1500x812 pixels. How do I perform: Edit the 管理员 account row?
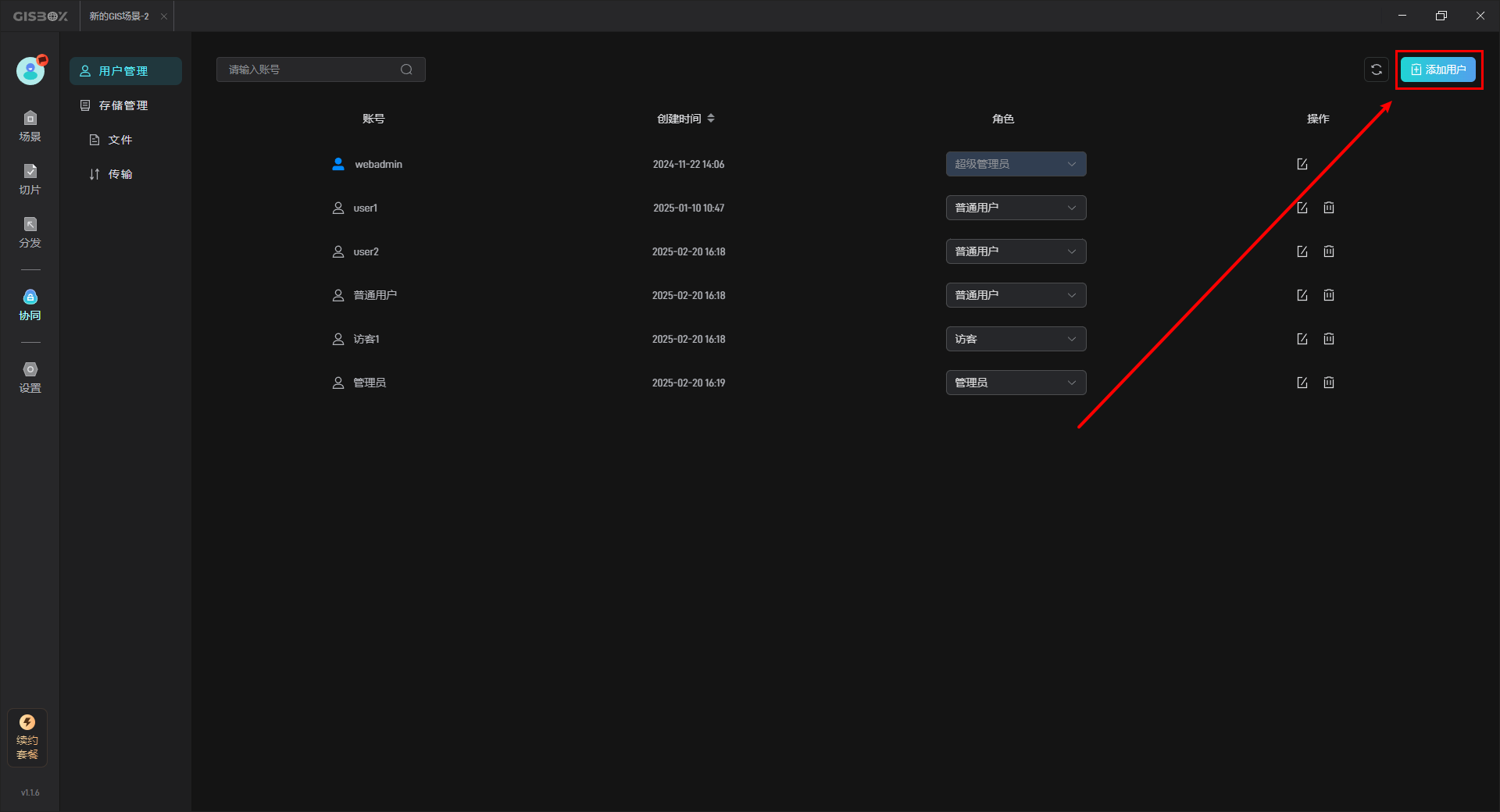click(1302, 383)
